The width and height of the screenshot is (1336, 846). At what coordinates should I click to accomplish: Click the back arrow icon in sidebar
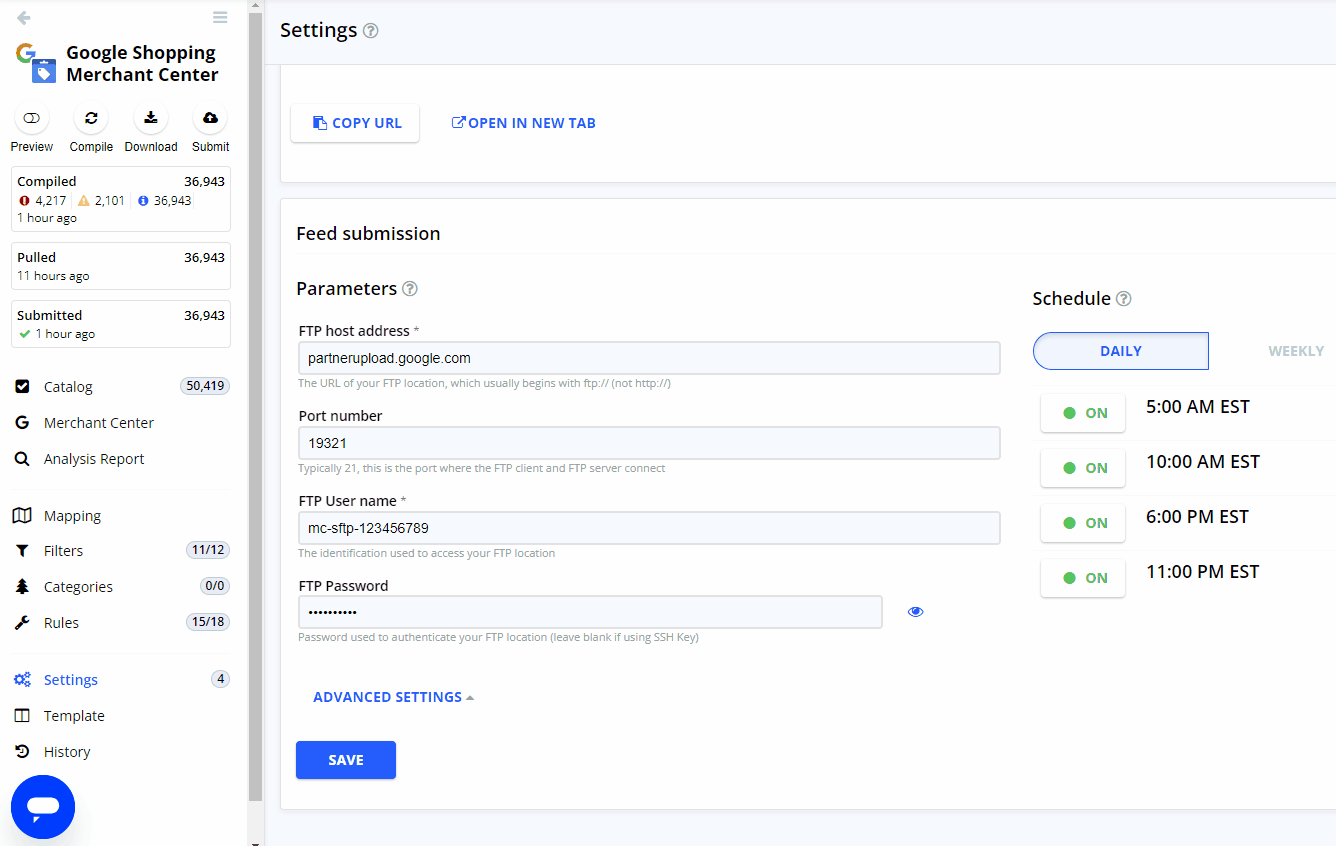pos(24,17)
